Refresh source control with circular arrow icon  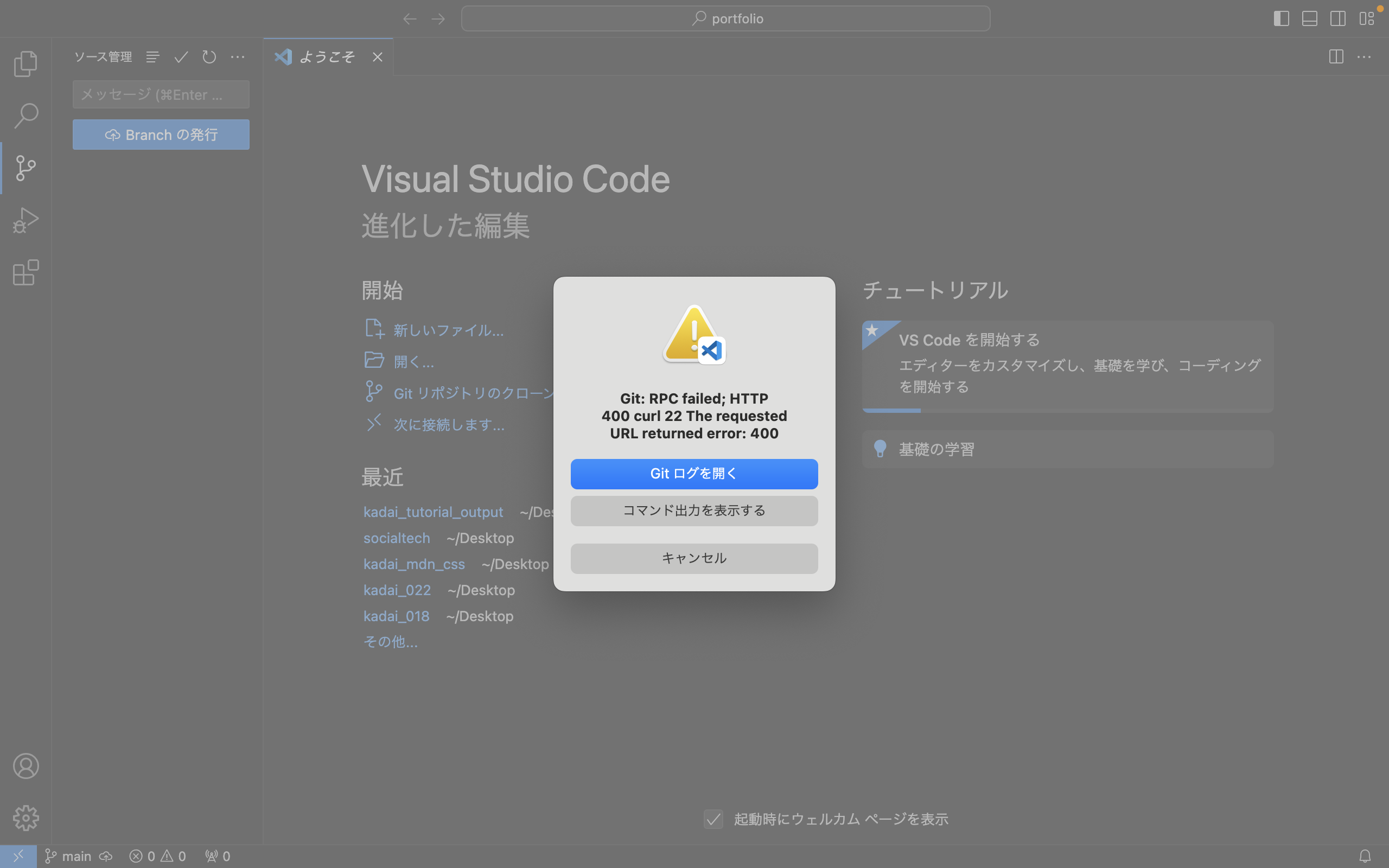(209, 57)
